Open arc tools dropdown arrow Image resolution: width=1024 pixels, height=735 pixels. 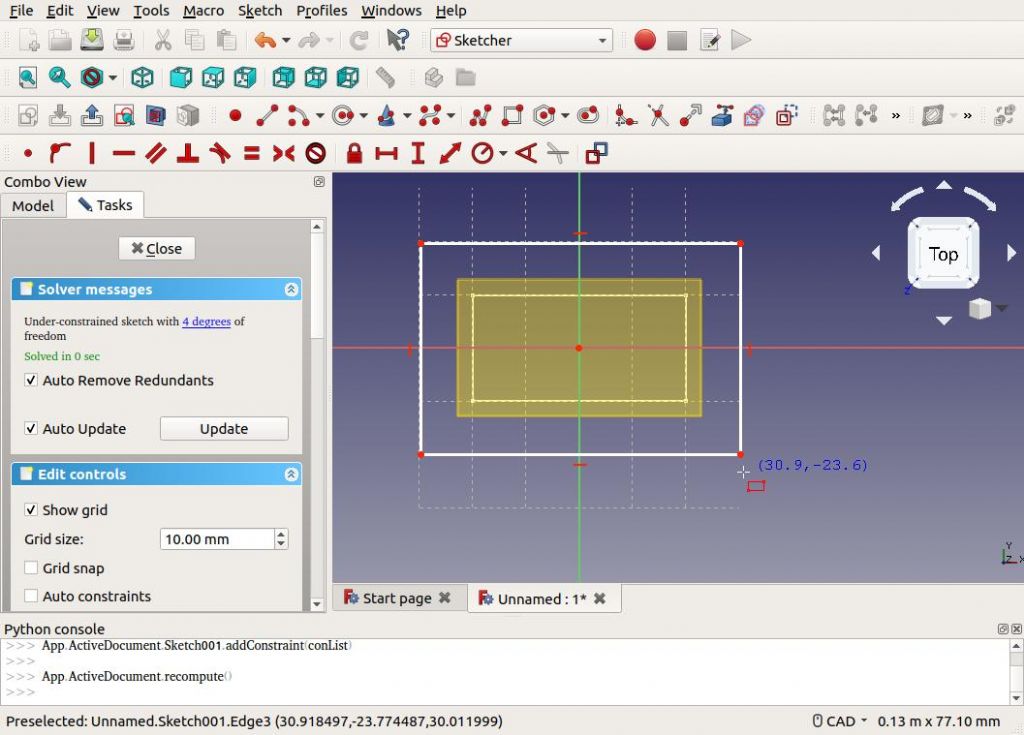(319, 116)
